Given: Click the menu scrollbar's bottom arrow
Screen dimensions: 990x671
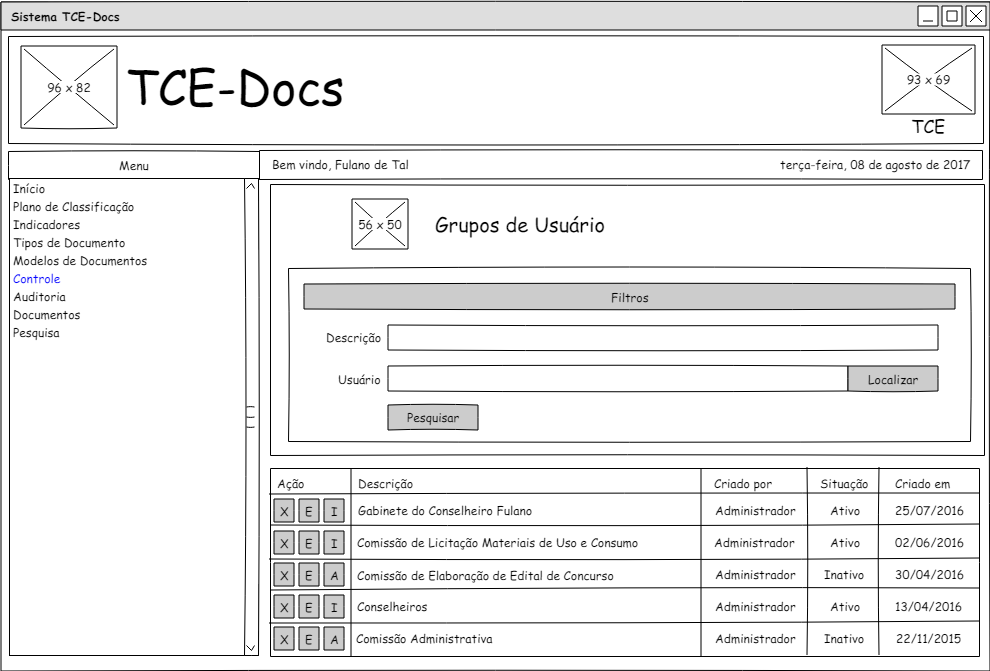Looking at the screenshot, I should click(251, 648).
